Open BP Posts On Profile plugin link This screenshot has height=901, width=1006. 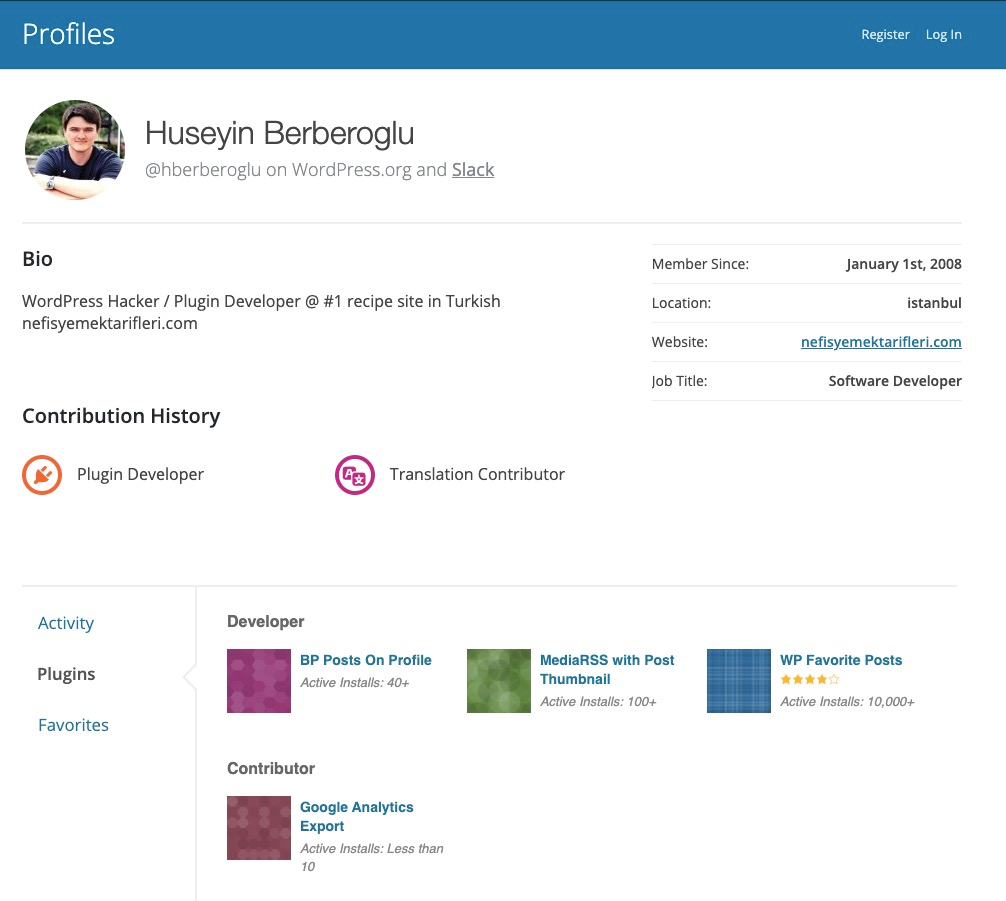[366, 660]
